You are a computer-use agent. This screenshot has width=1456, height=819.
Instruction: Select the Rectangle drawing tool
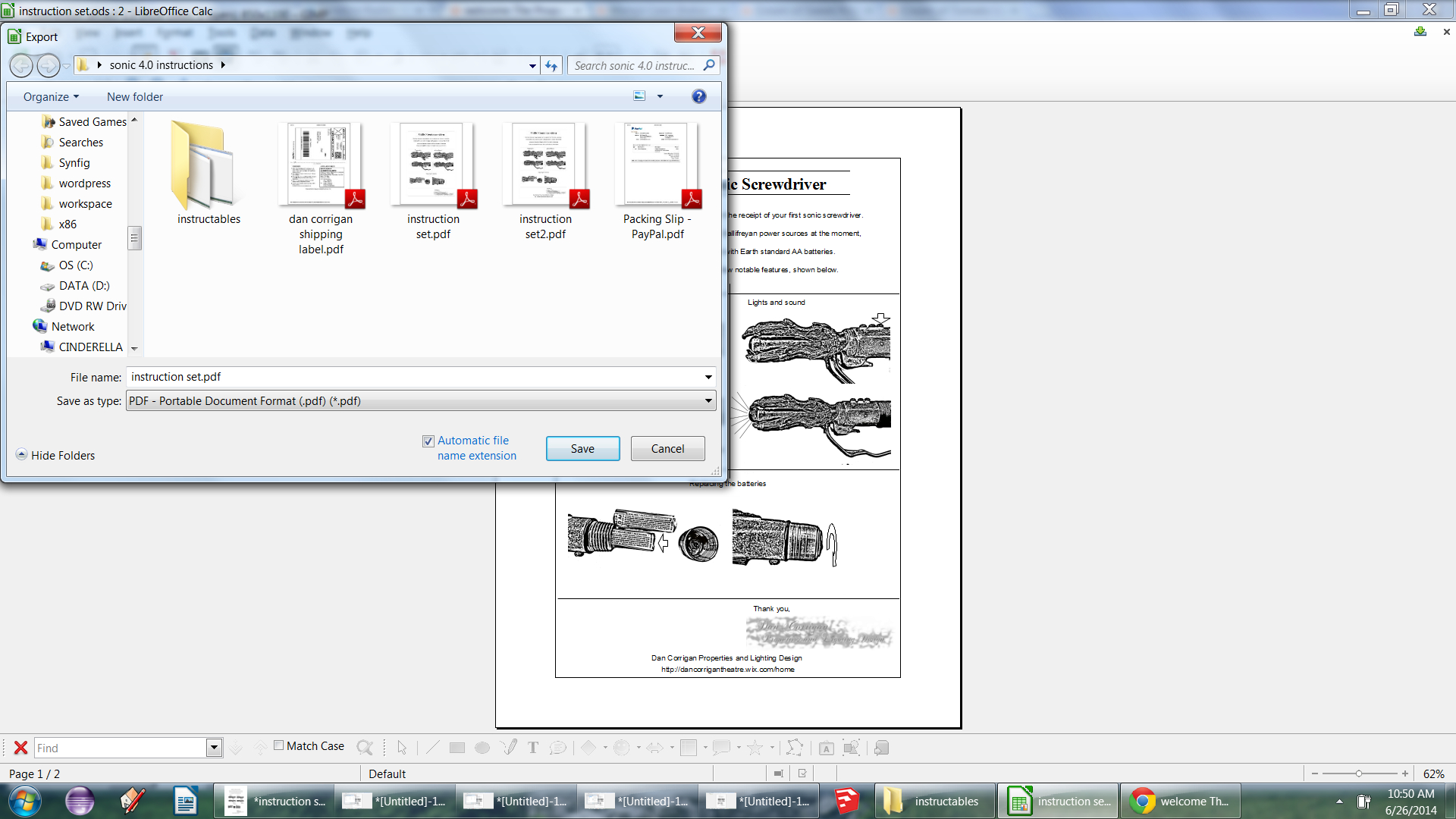tap(457, 748)
